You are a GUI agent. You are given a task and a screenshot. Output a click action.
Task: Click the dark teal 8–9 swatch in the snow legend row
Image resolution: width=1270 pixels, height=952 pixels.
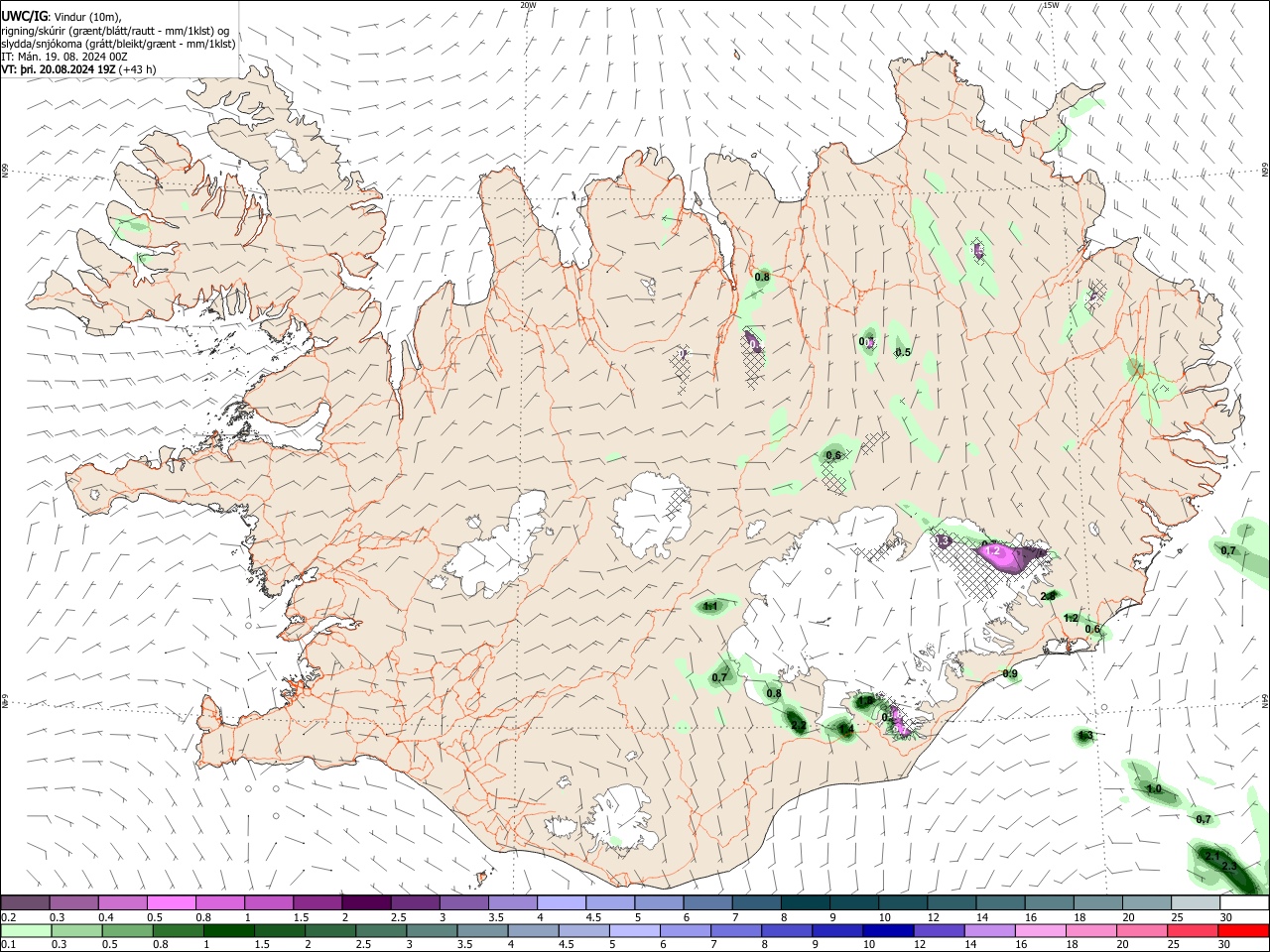point(806,903)
